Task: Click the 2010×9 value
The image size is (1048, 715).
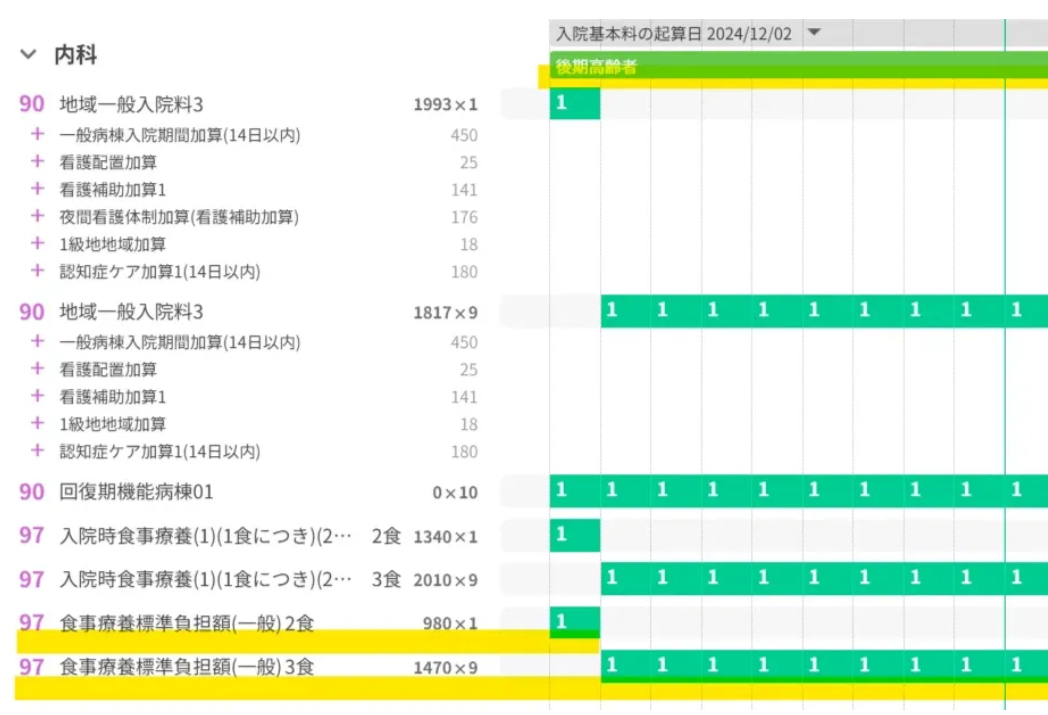Action: point(445,580)
